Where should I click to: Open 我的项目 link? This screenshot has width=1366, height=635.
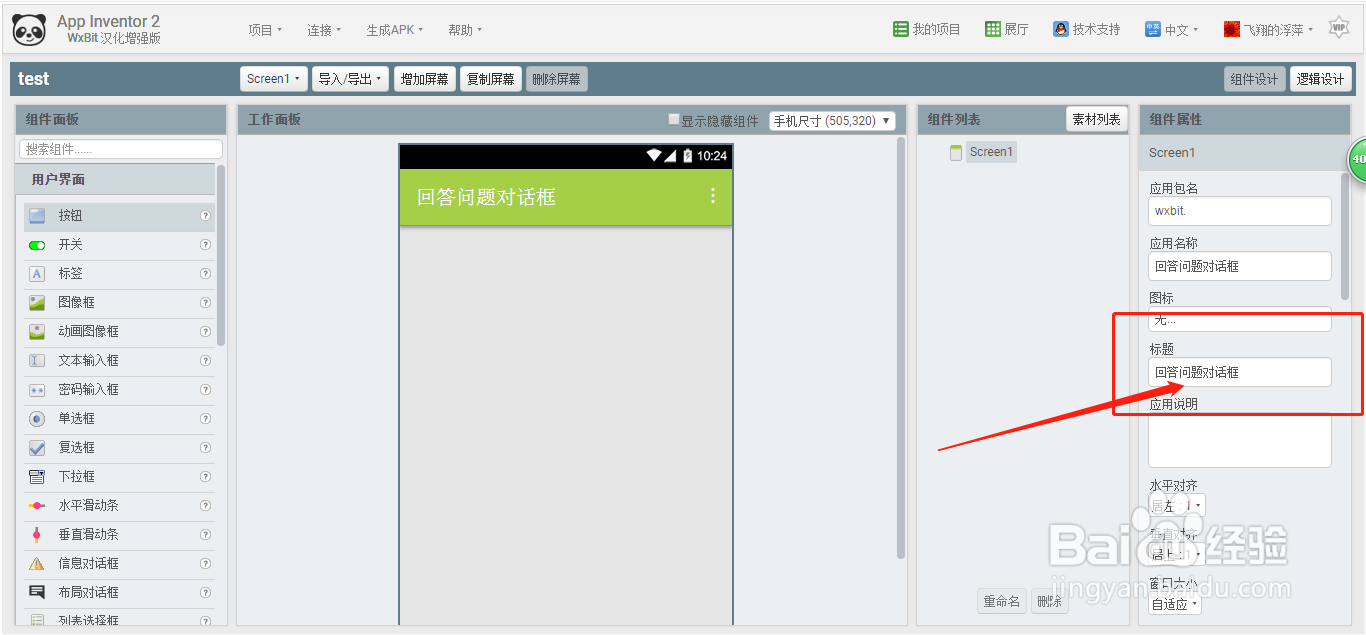(x=926, y=30)
